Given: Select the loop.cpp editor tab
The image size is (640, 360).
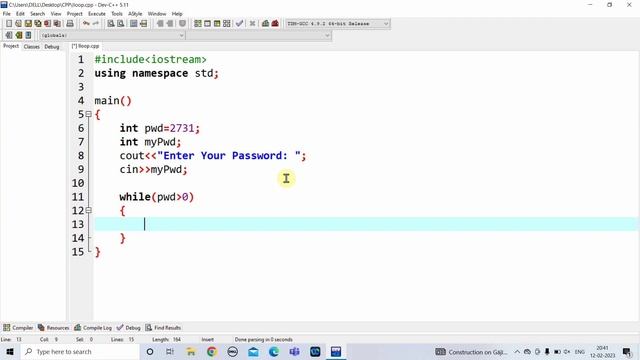Looking at the screenshot, I should (x=85, y=46).
